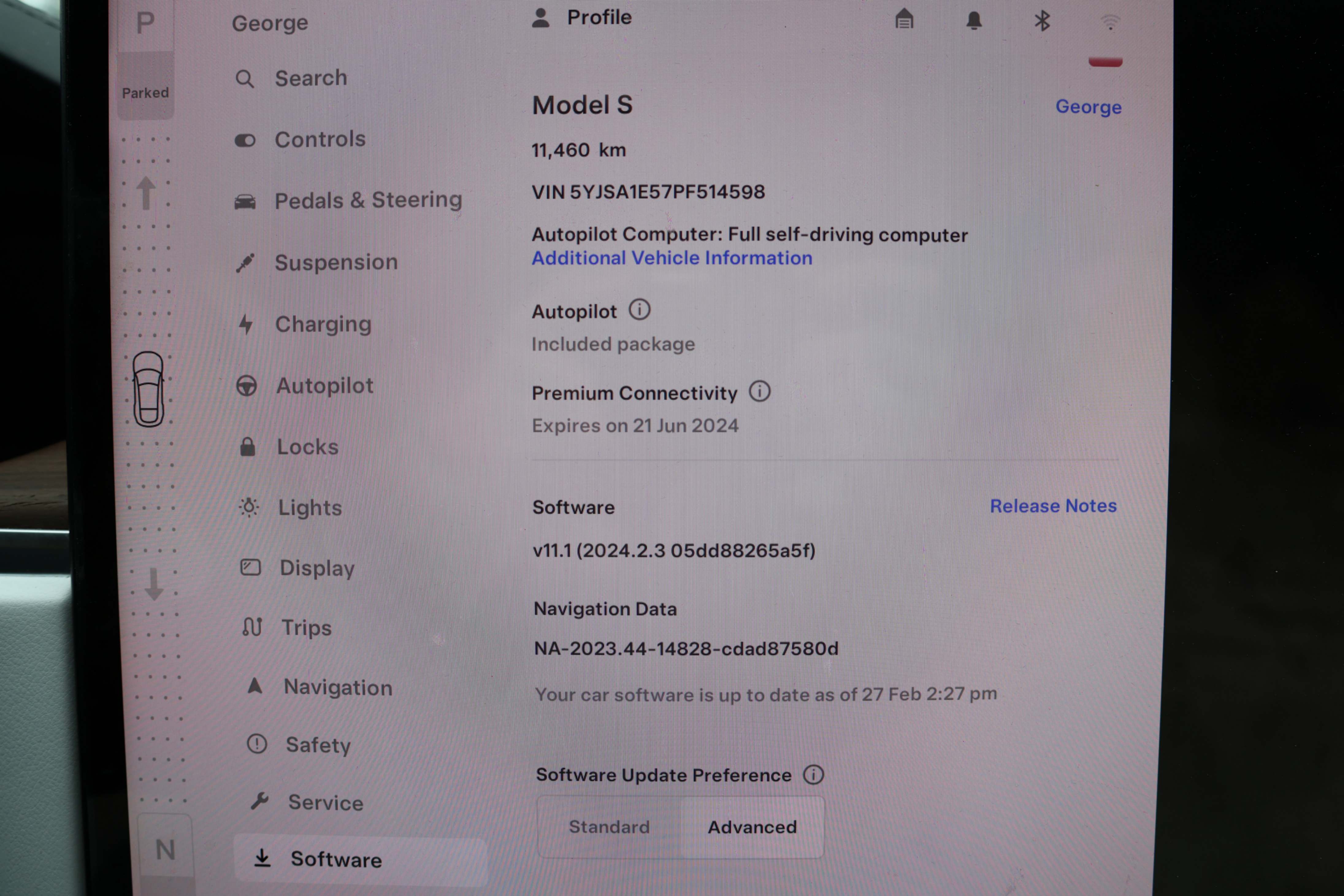The height and width of the screenshot is (896, 1344).
Task: Tap the car outline on drive strip
Action: pos(149,389)
